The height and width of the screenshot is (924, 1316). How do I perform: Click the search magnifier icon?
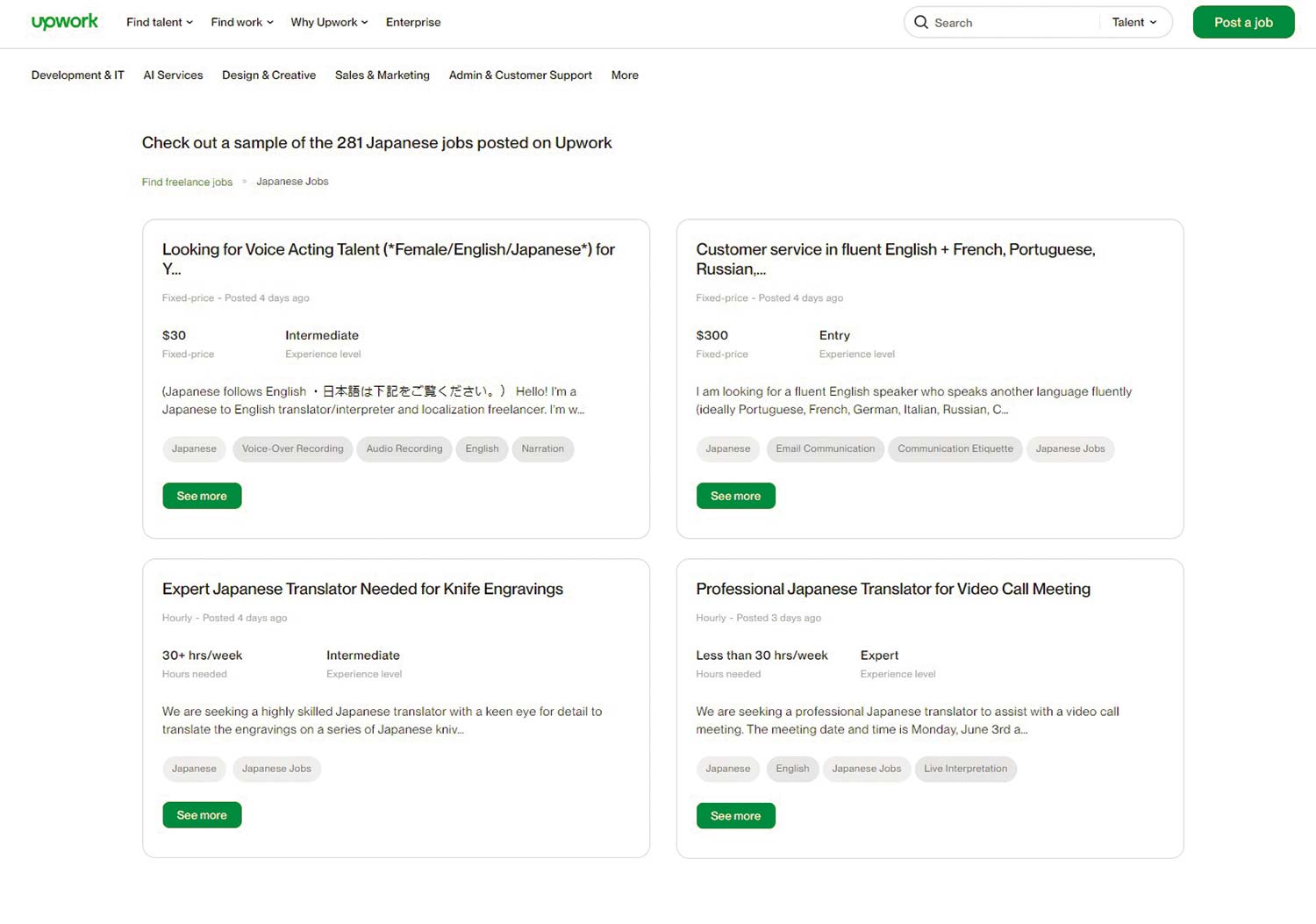click(x=920, y=22)
